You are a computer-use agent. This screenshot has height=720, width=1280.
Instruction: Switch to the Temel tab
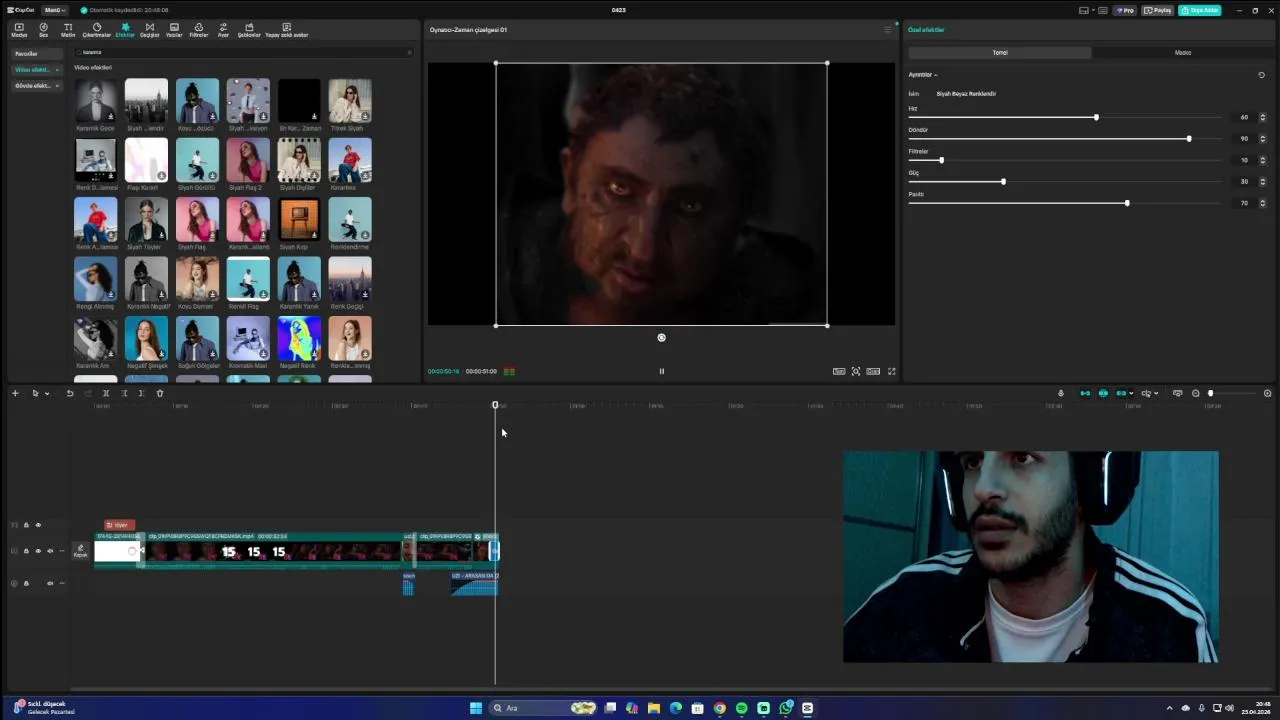[x=1000, y=52]
